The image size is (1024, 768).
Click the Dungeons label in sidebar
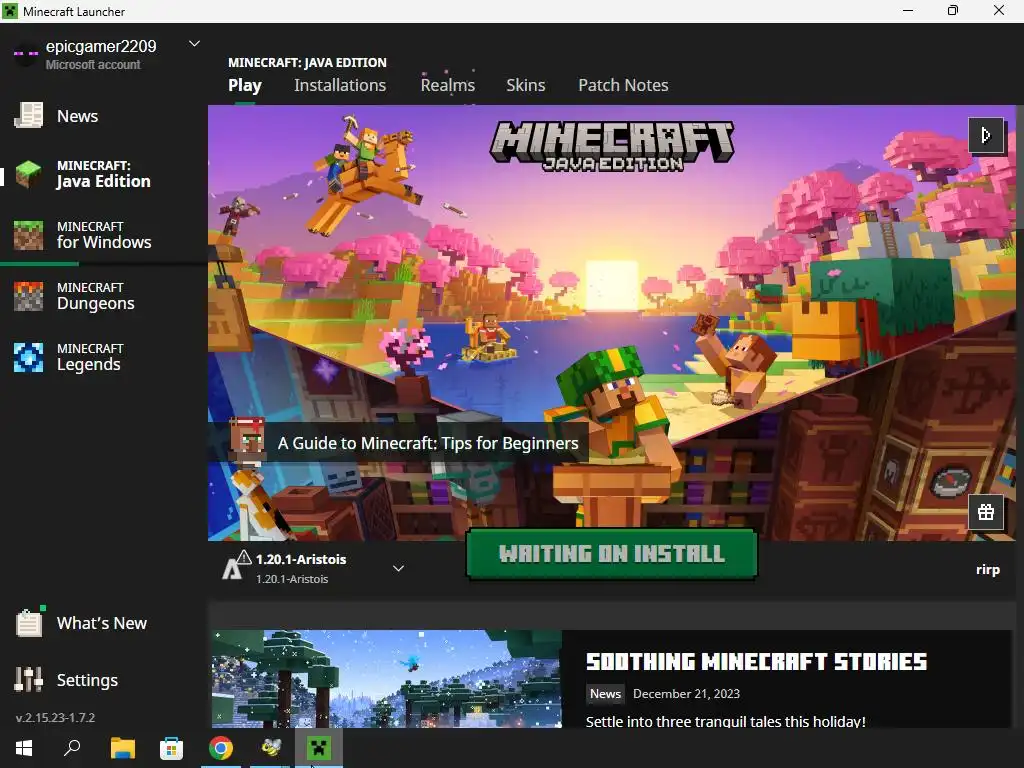click(x=95, y=304)
